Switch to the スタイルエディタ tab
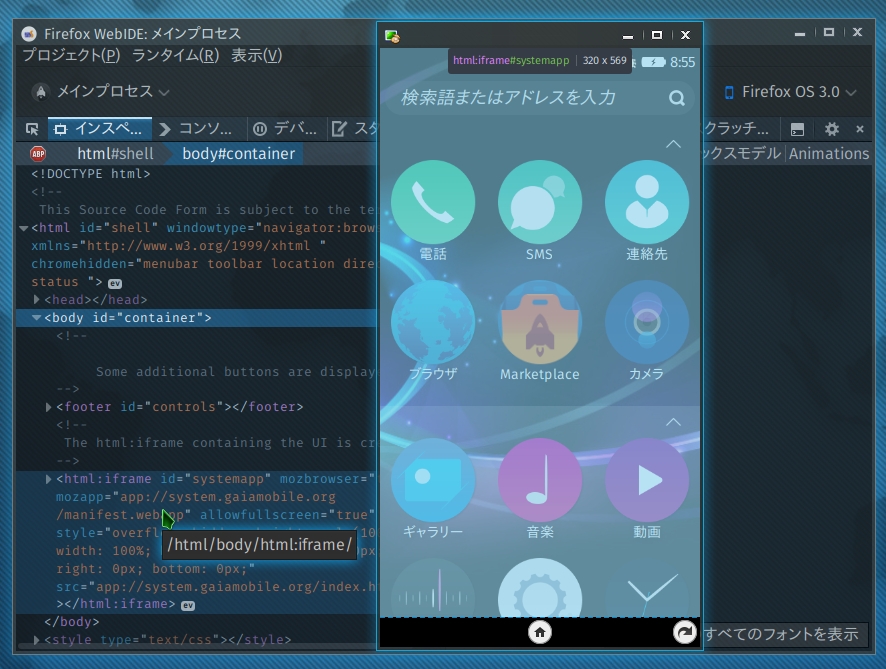This screenshot has width=886, height=669. click(x=353, y=129)
